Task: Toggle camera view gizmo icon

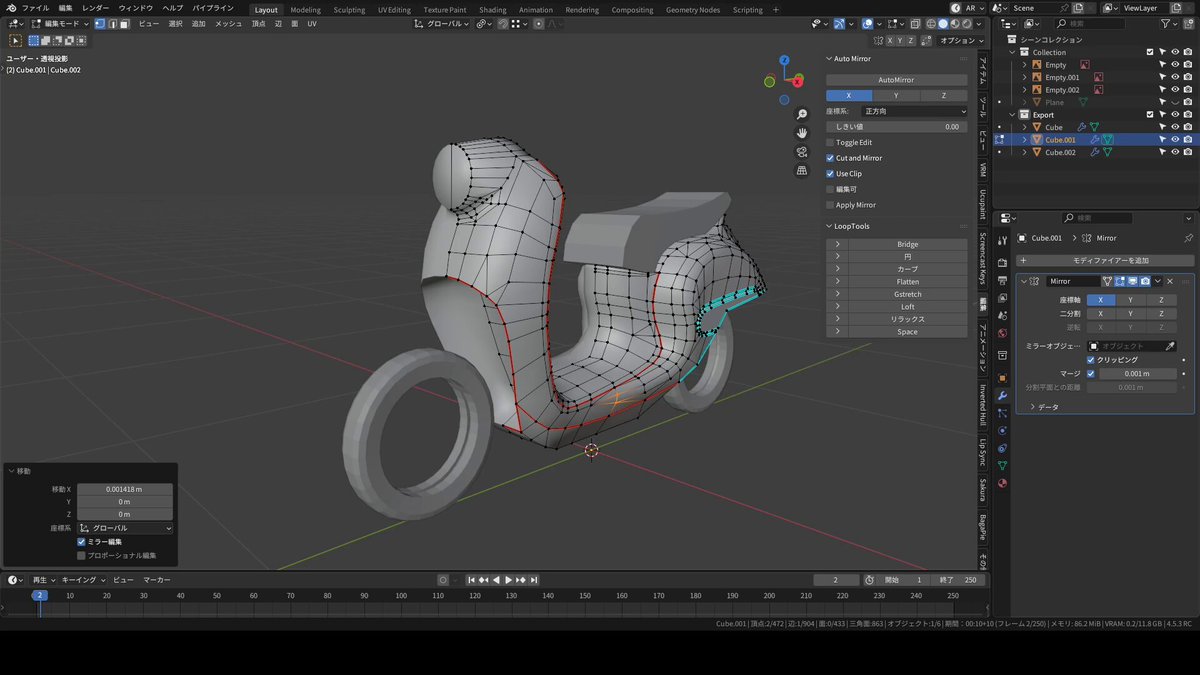Action: pos(802,152)
